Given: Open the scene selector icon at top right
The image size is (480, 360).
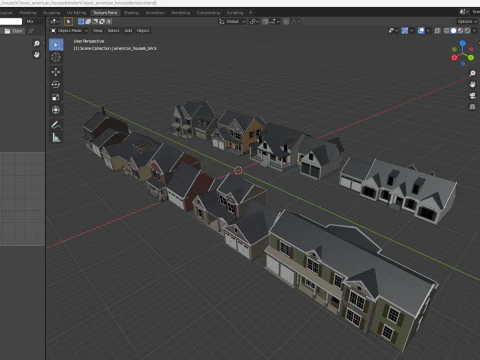Looking at the screenshot, I should [463, 12].
